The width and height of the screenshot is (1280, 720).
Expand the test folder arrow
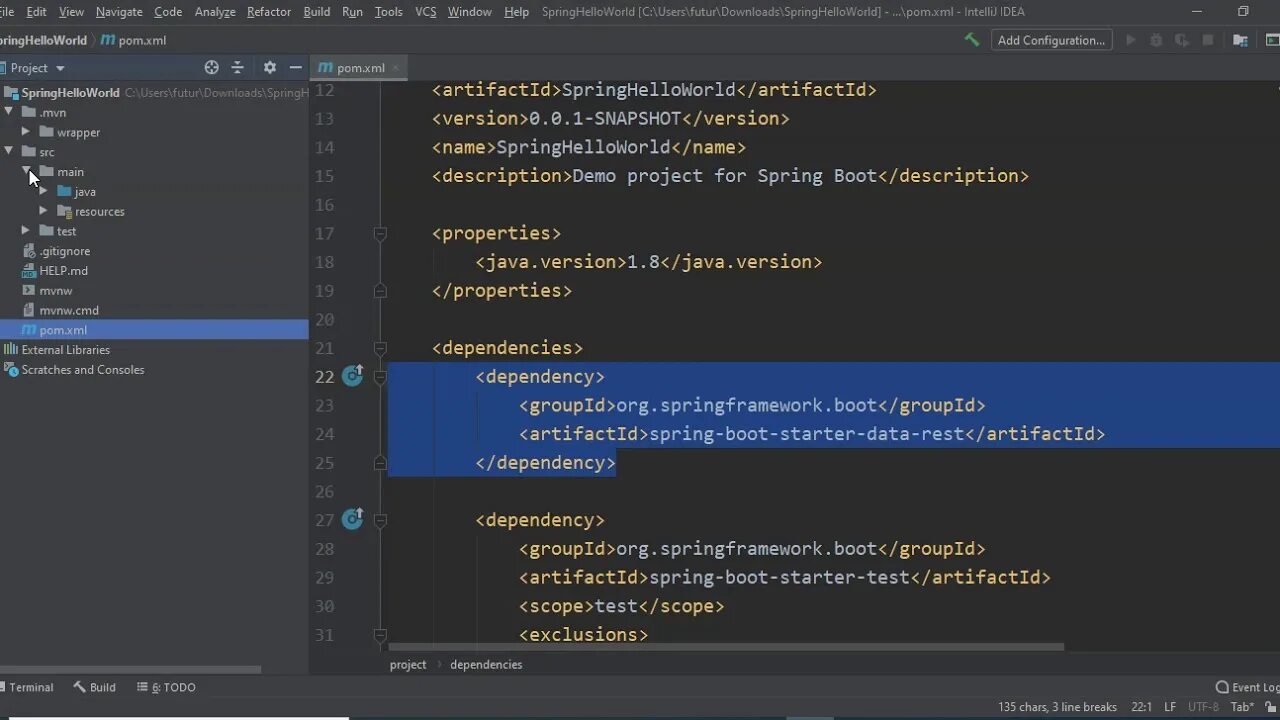(x=26, y=231)
